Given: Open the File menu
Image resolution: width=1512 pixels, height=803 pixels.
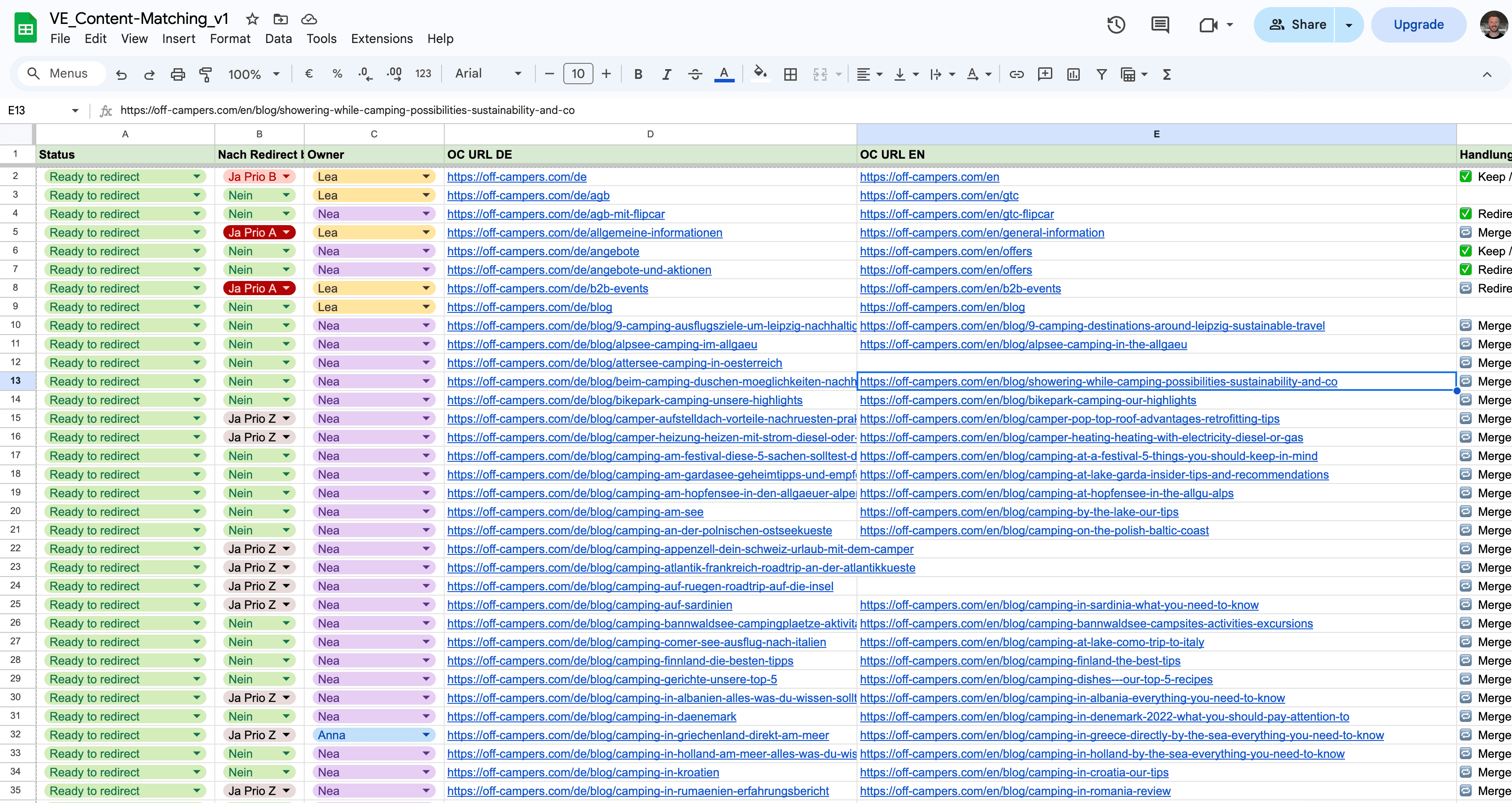Looking at the screenshot, I should click(60, 39).
